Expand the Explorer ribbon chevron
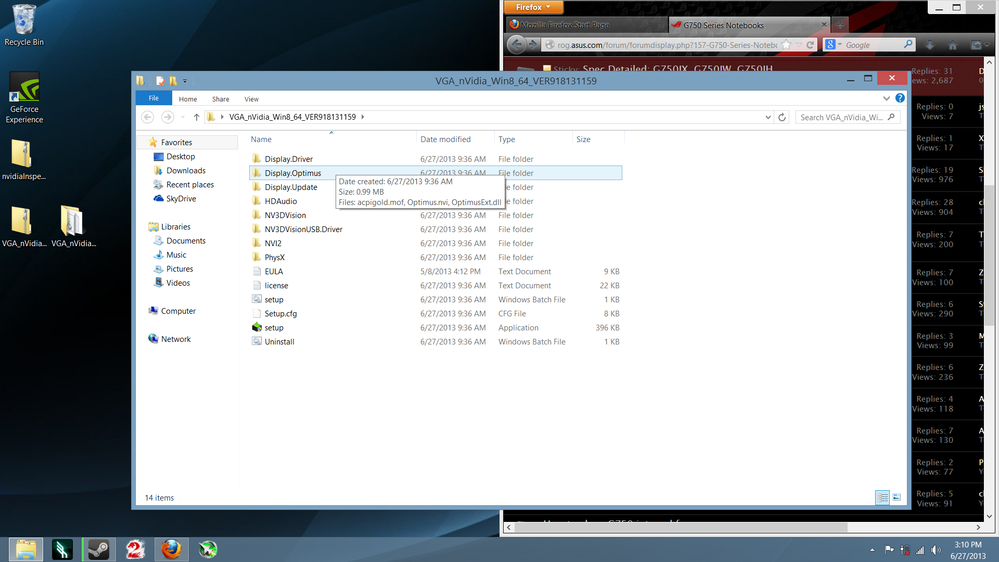999x562 pixels. (886, 99)
